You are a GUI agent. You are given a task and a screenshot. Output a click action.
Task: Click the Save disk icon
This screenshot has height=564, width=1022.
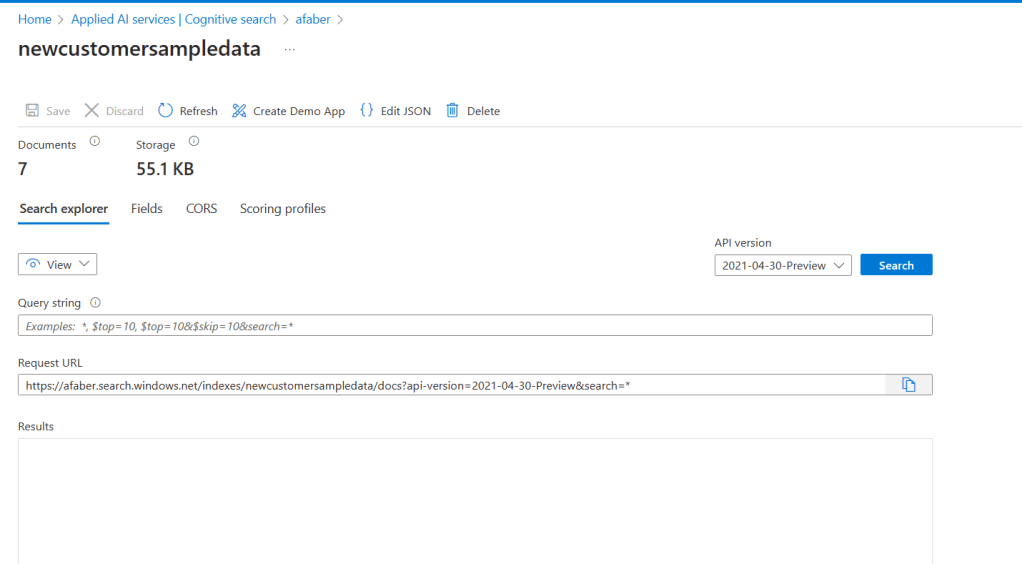32,111
